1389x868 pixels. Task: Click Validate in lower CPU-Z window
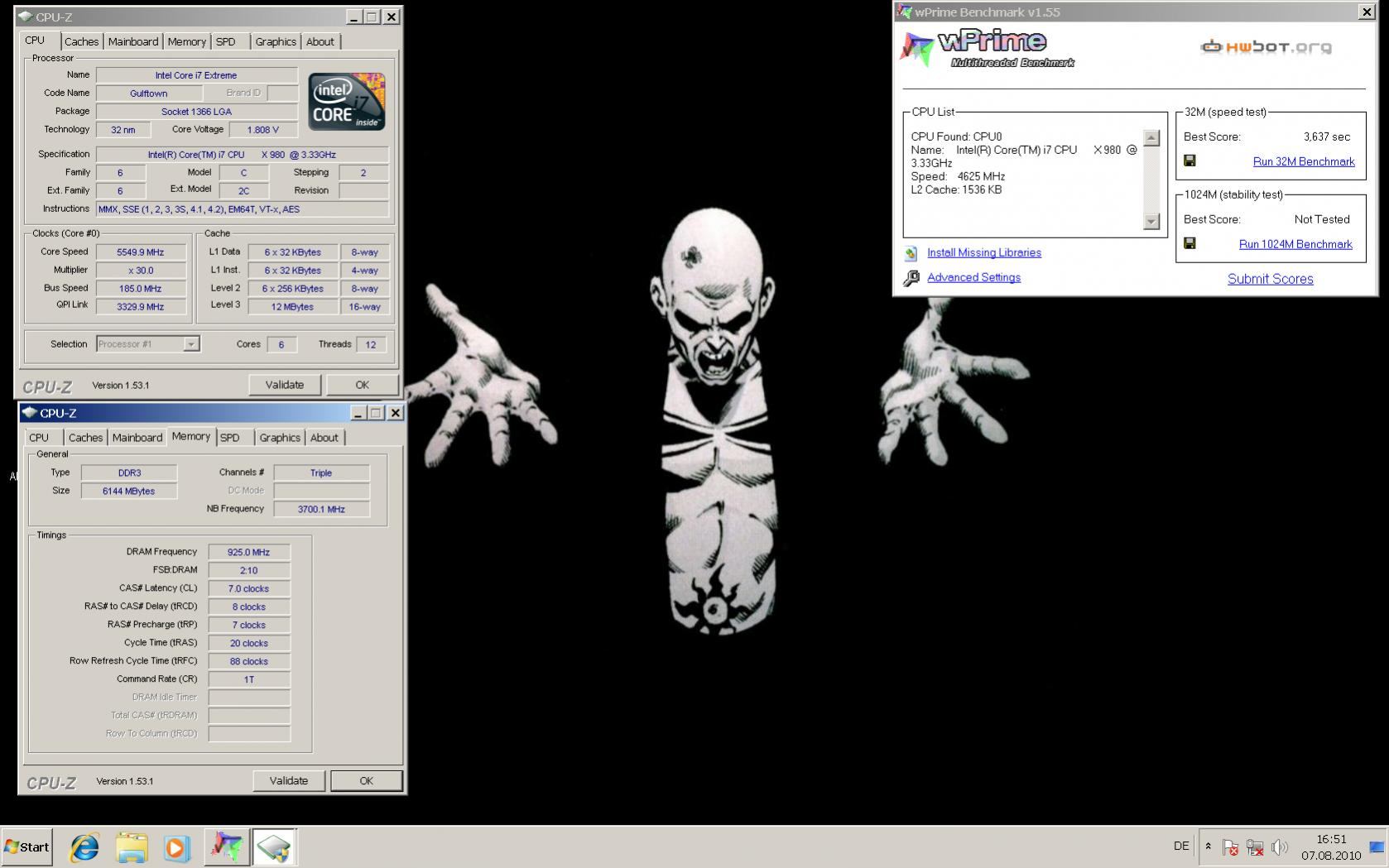coord(289,780)
